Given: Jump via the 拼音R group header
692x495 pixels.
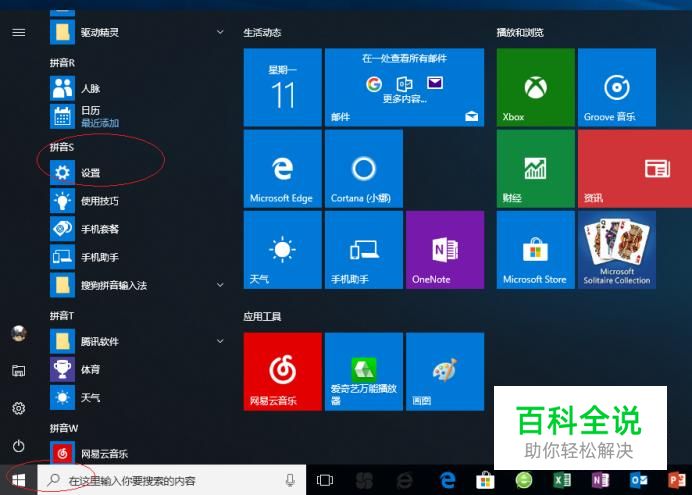Looking at the screenshot, I should click(x=62, y=63).
